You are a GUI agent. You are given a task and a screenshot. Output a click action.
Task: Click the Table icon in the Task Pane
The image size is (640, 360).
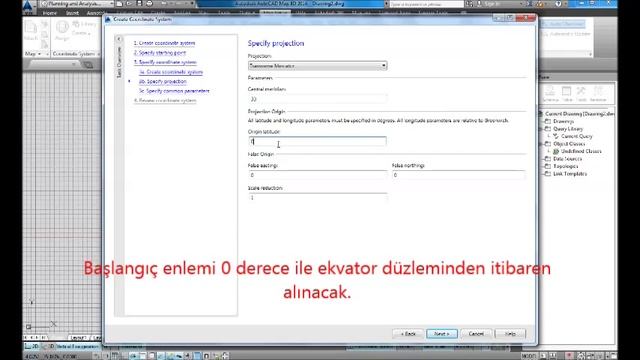[567, 93]
